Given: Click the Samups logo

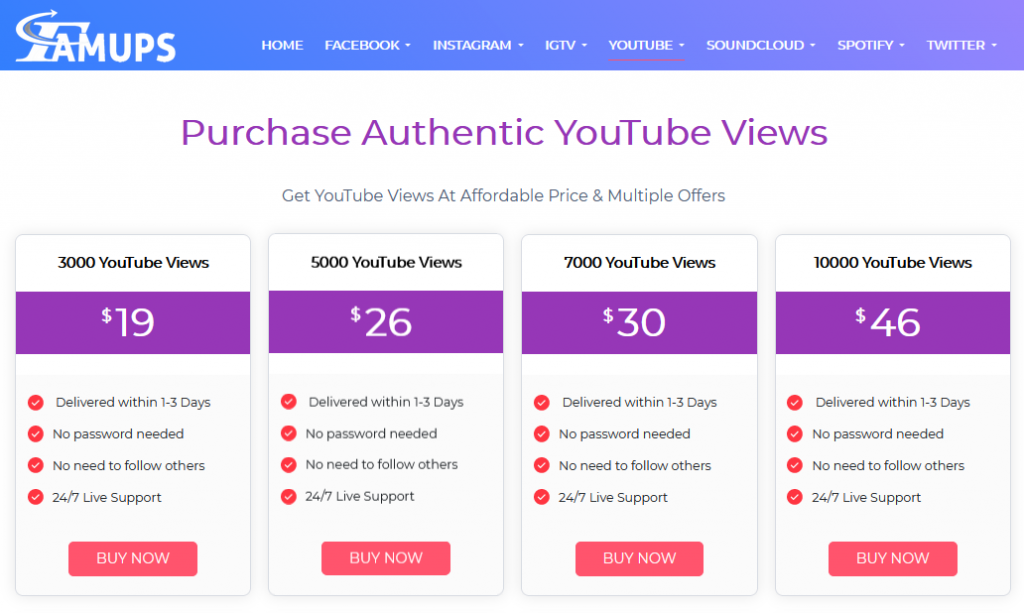Looking at the screenshot, I should pos(95,37).
